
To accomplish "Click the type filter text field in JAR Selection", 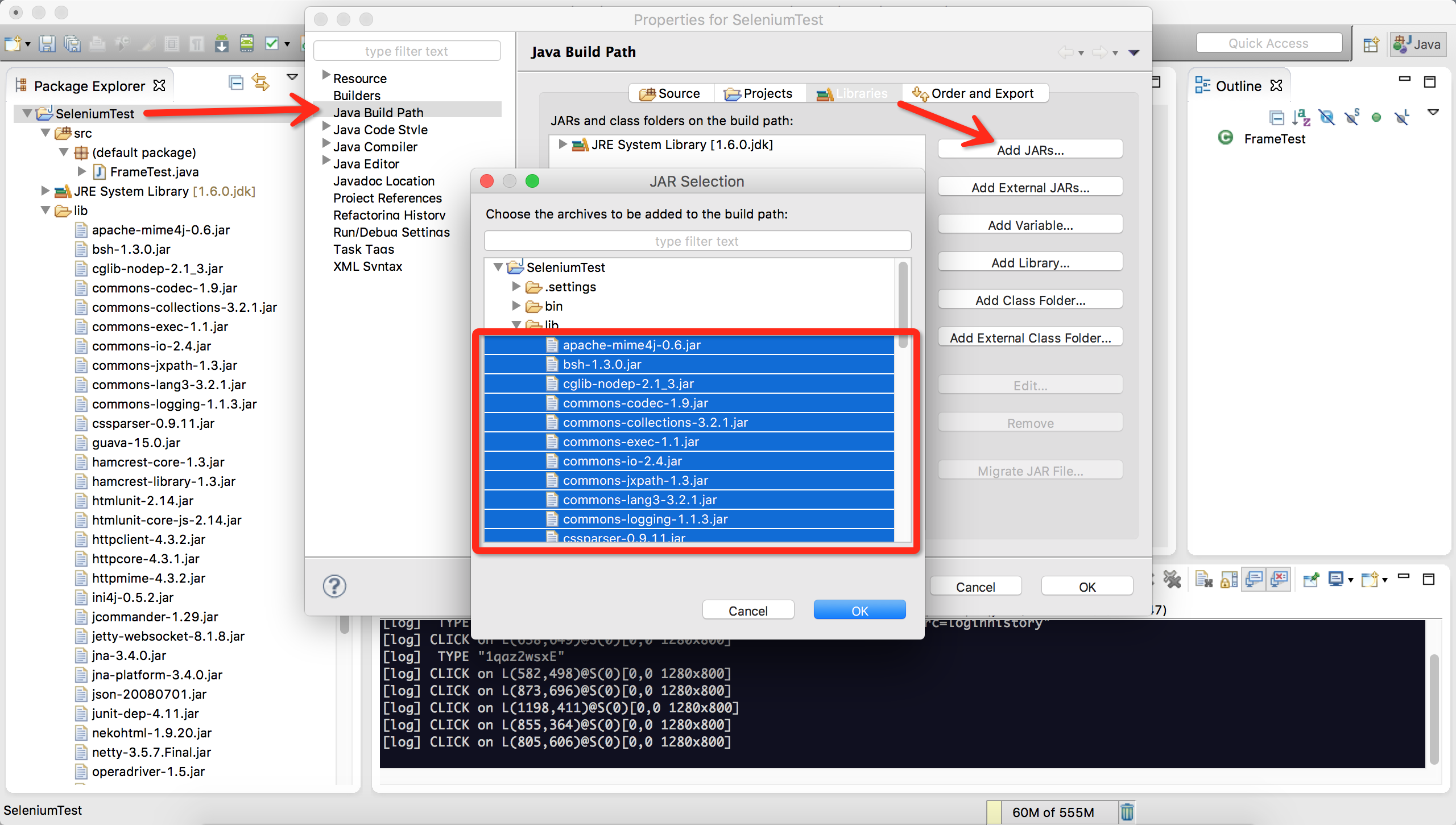I will pos(697,241).
